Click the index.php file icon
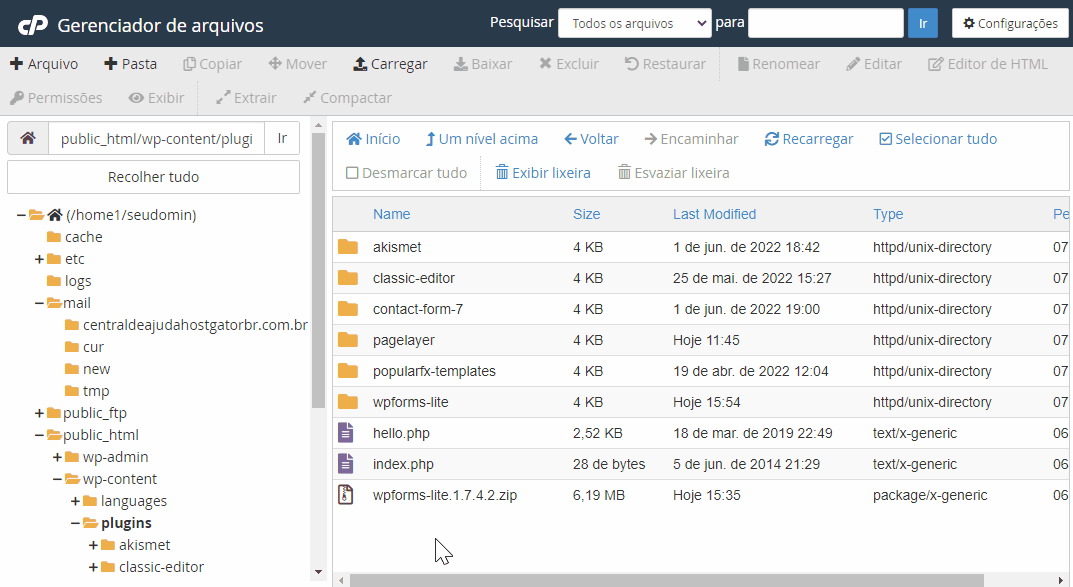Image resolution: width=1073 pixels, height=587 pixels. pos(346,463)
